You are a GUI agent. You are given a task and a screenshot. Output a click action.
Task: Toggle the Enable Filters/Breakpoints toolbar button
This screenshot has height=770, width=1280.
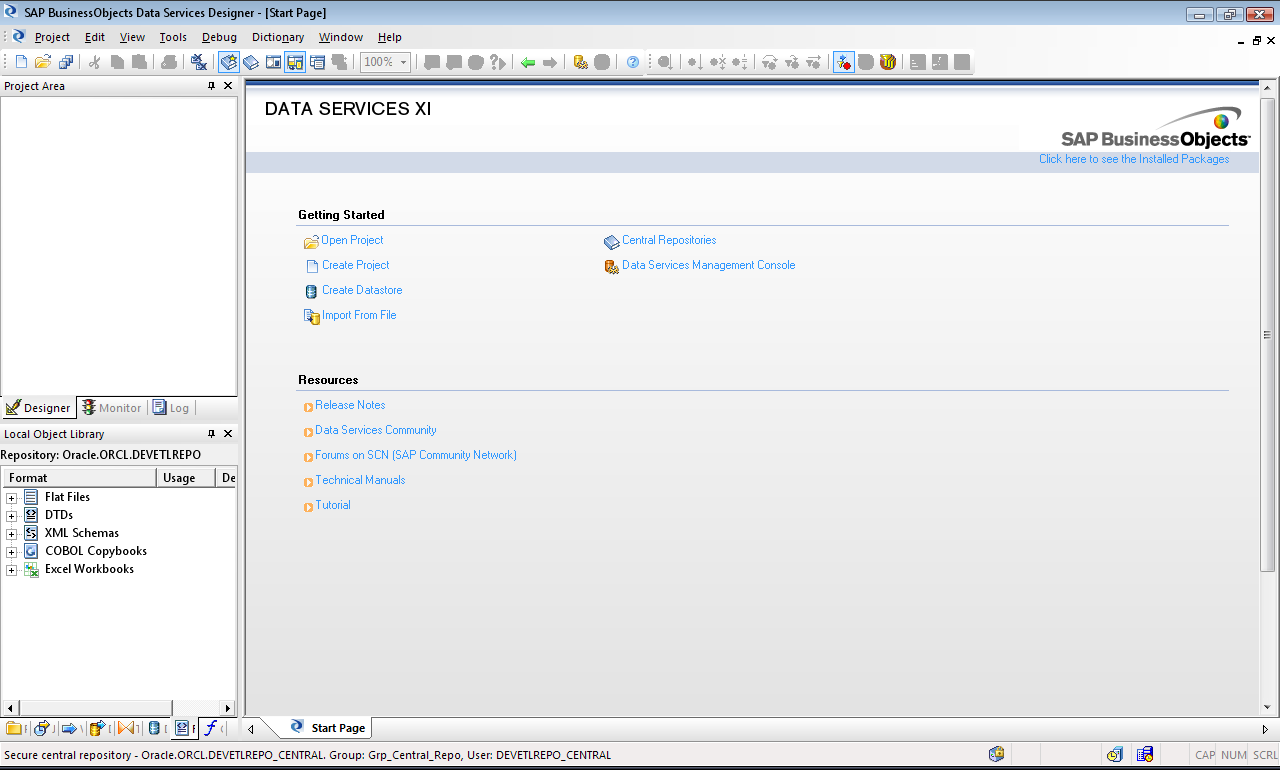(x=844, y=62)
